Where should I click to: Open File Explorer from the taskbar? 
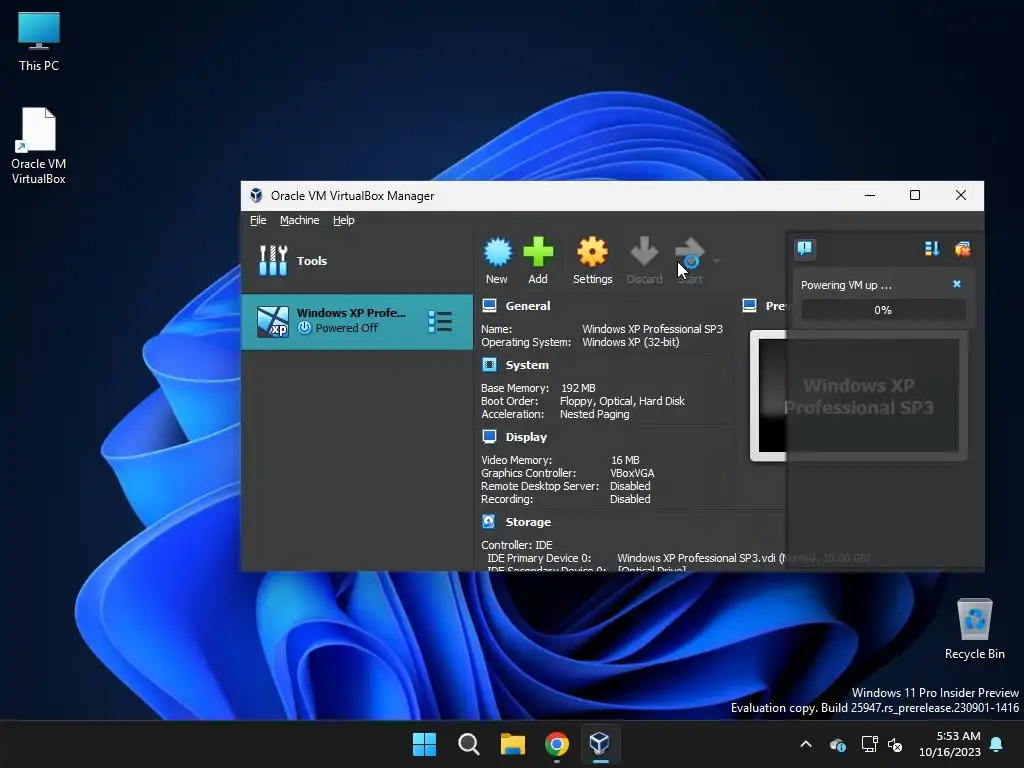pyautogui.click(x=513, y=744)
